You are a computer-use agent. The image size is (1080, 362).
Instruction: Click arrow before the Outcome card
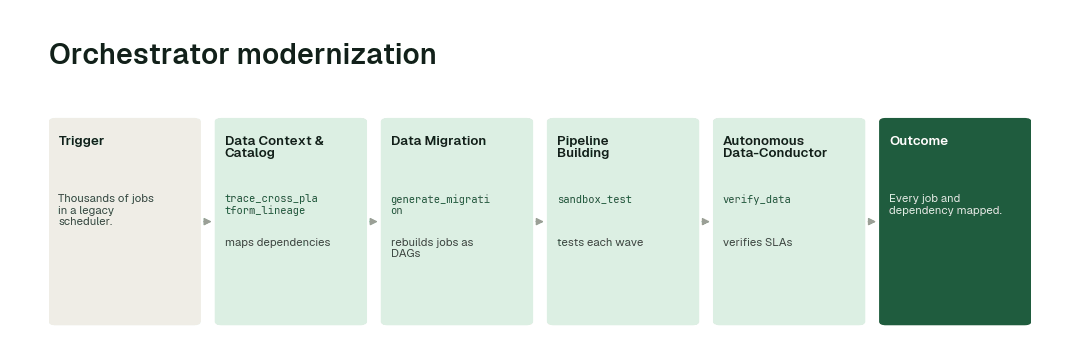(x=871, y=222)
